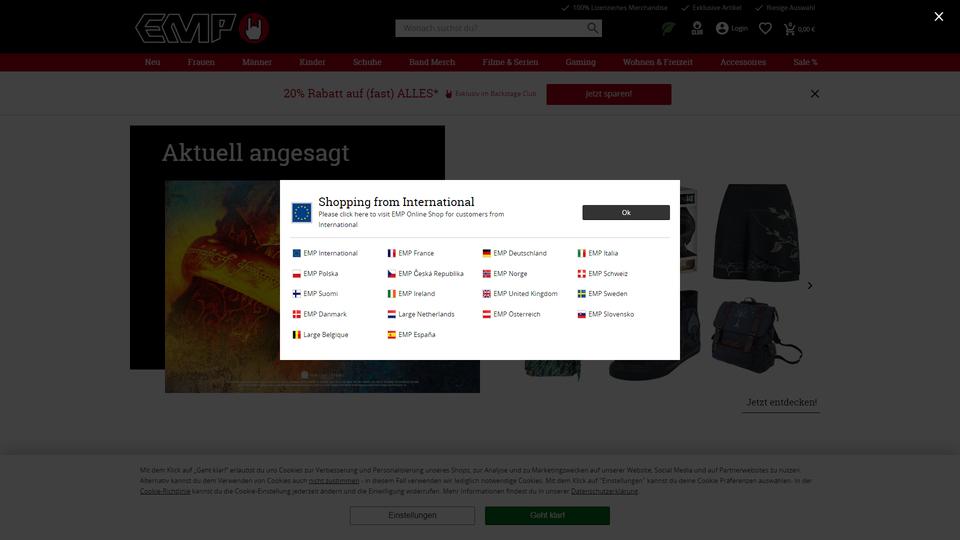Open the Aktuell angesagt banner image
960x540 pixels.
[322, 287]
